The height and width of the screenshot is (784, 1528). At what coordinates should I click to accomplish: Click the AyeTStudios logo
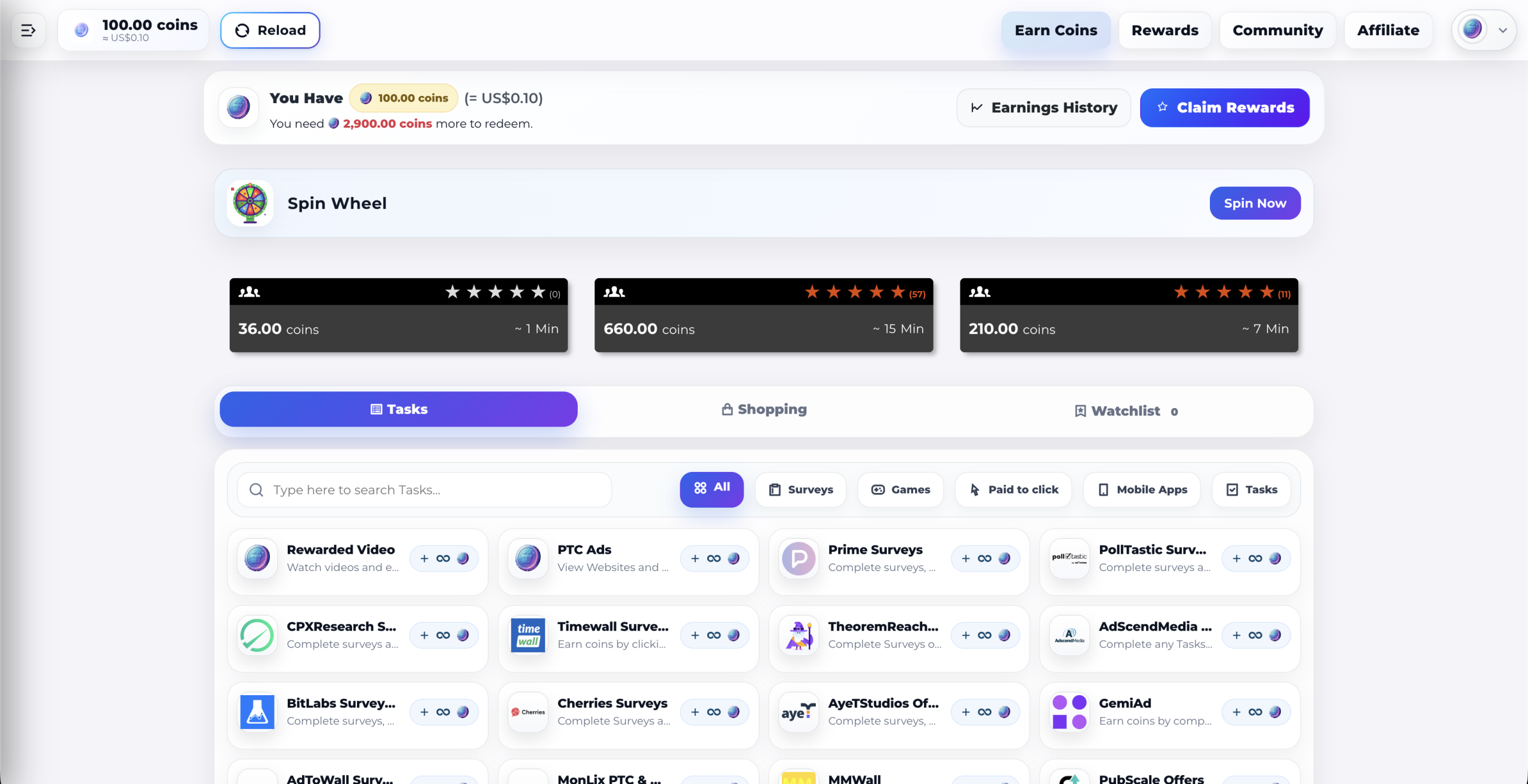tap(799, 712)
